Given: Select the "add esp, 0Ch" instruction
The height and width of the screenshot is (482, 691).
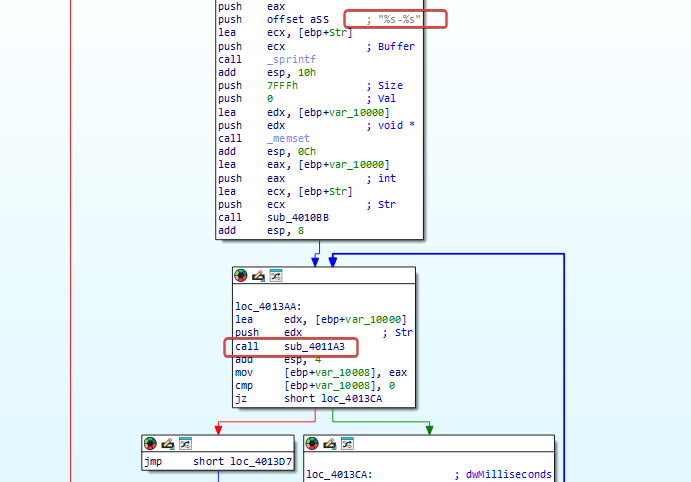Looking at the screenshot, I should [x=267, y=152].
